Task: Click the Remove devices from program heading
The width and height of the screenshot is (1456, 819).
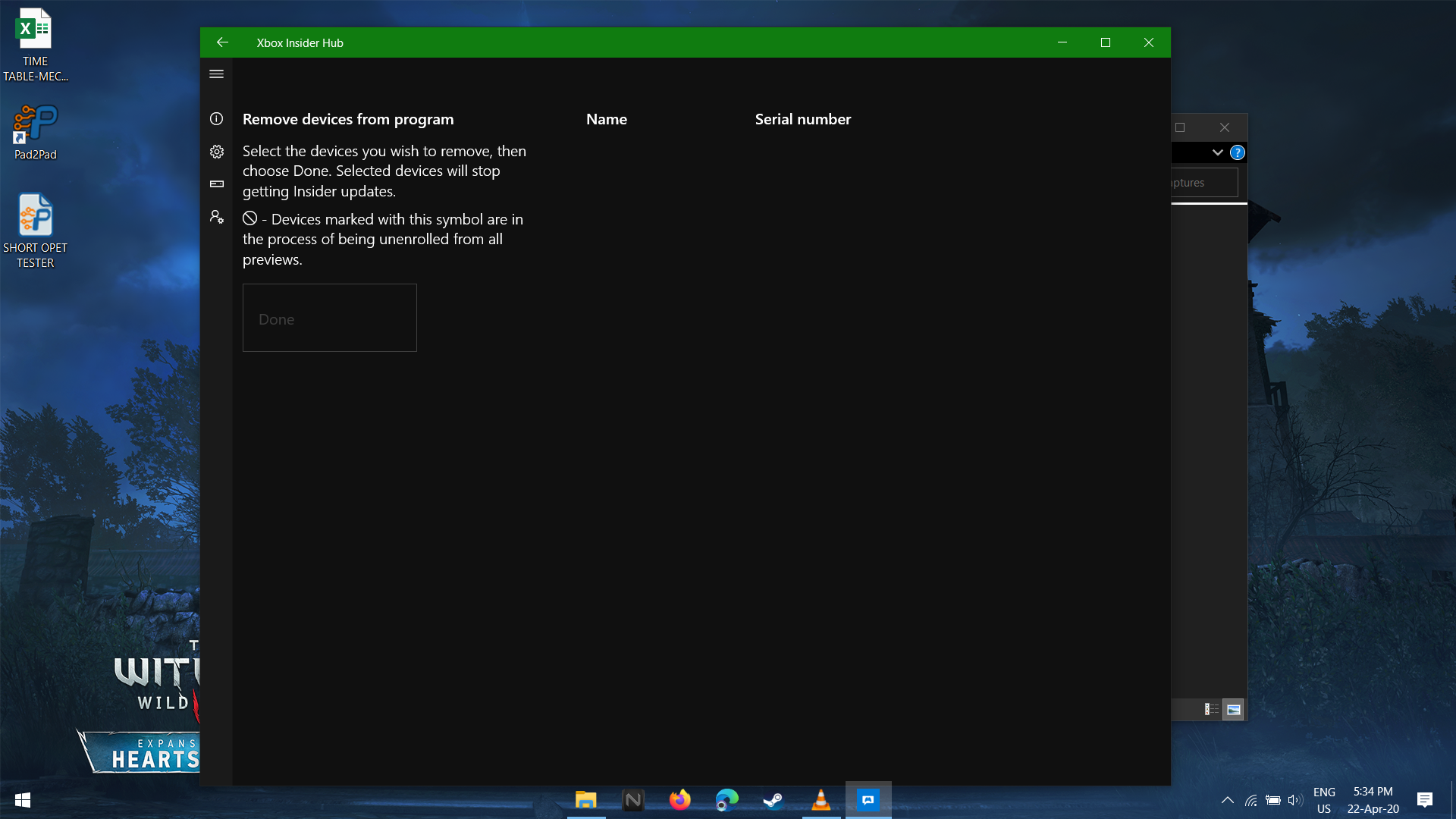Action: [x=348, y=119]
